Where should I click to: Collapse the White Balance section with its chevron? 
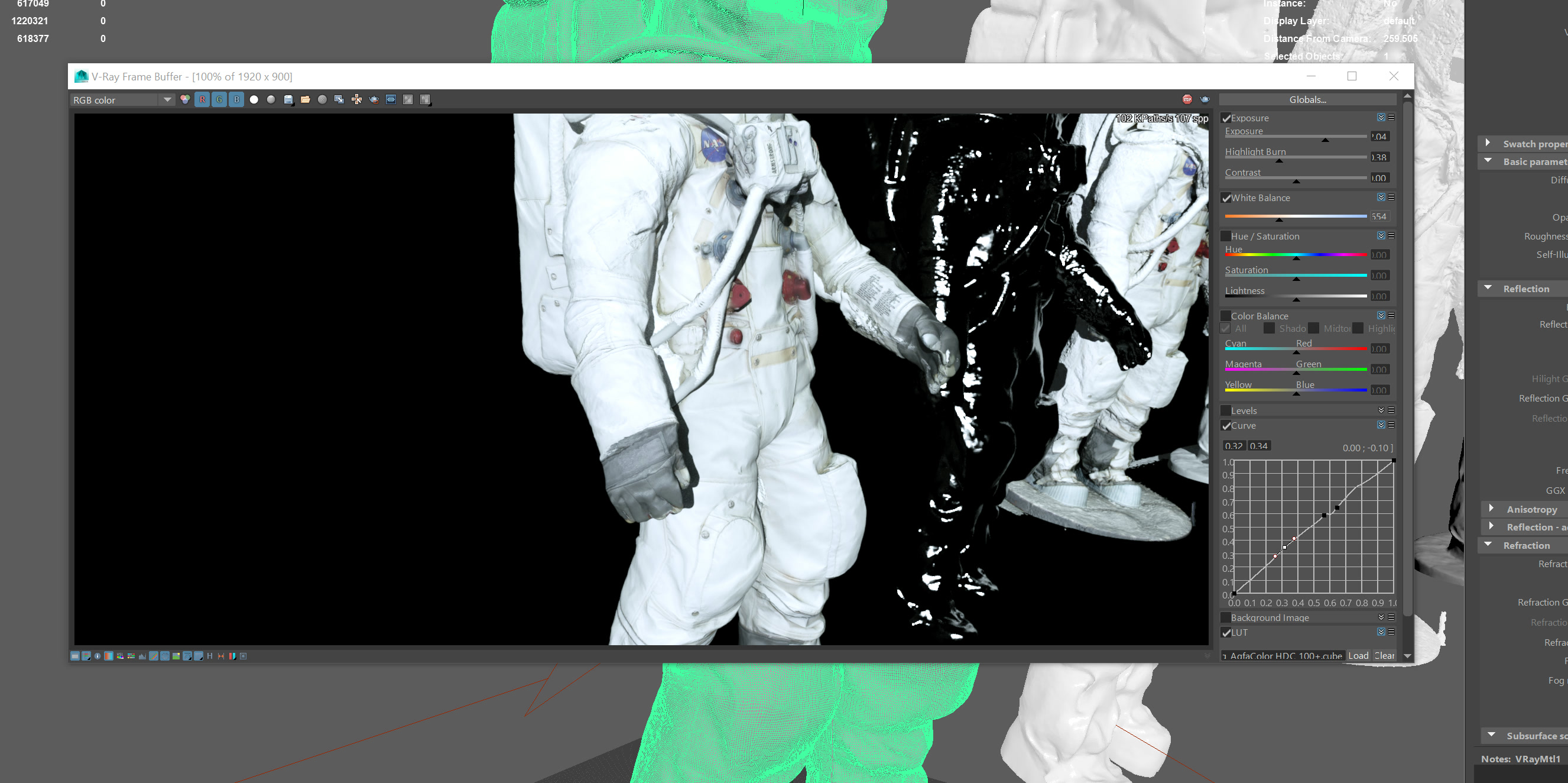coord(1381,198)
